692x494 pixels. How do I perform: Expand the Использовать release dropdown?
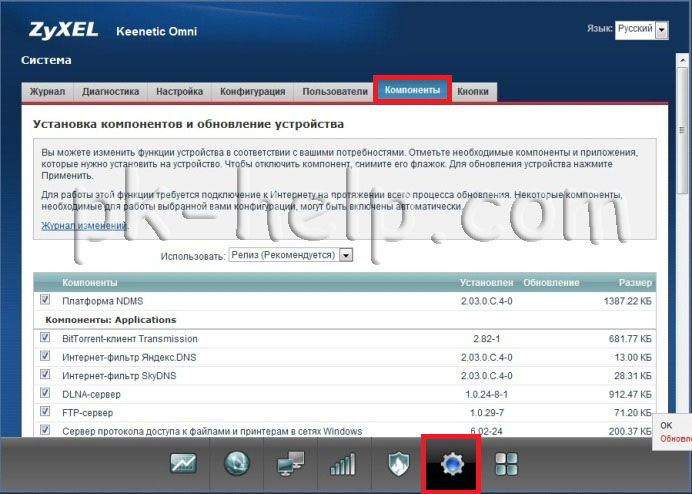pyautogui.click(x=291, y=256)
